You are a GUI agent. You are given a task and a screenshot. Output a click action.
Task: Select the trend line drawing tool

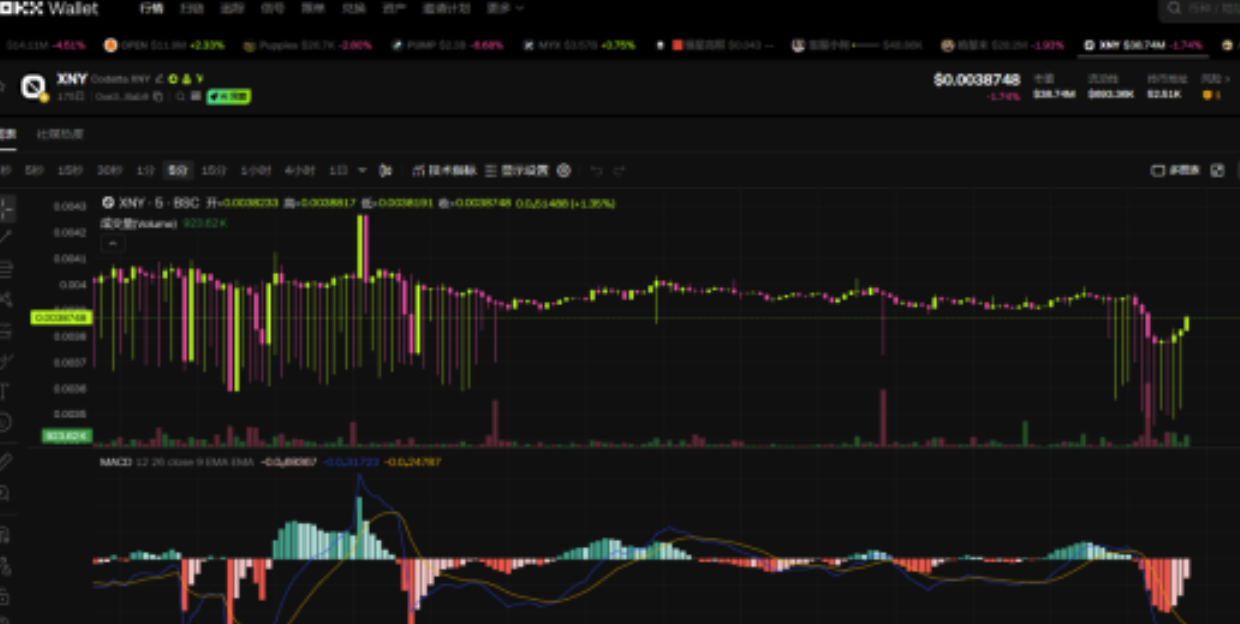[6, 238]
